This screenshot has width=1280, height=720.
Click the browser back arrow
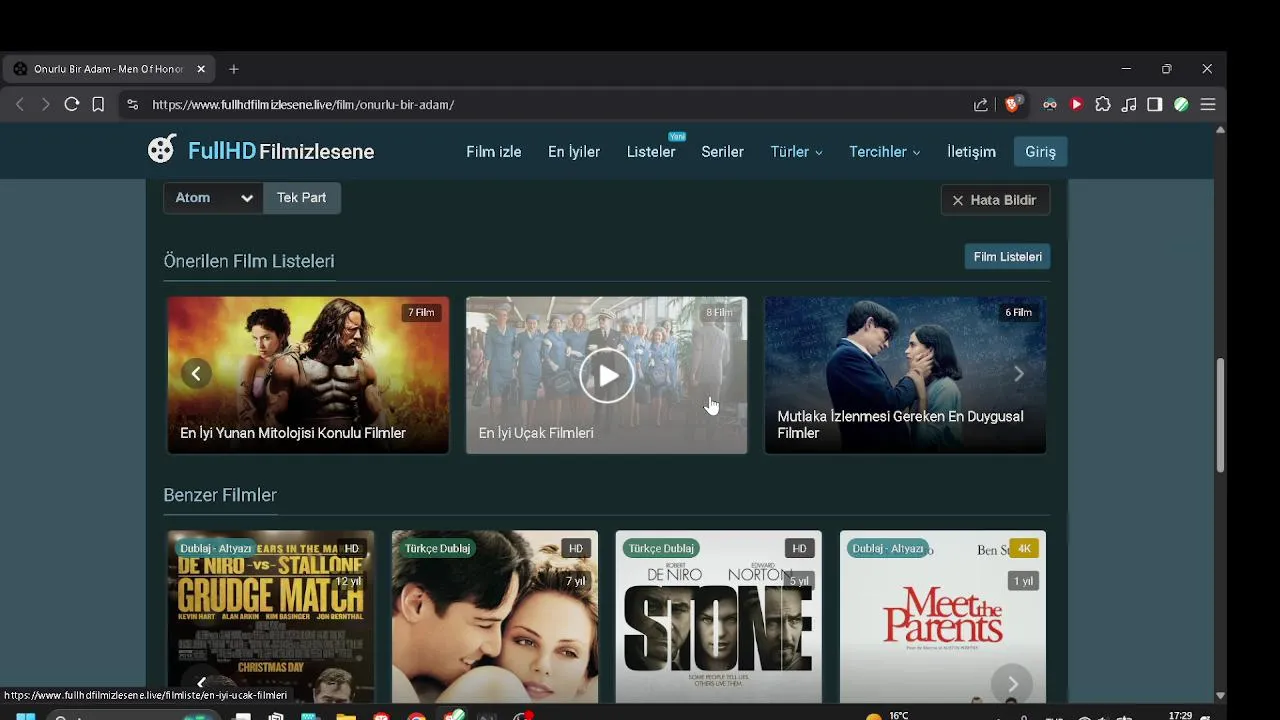[20, 104]
